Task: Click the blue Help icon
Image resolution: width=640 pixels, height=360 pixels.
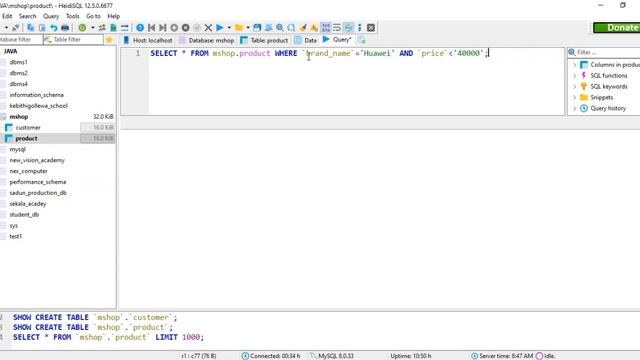Action: pos(140,28)
